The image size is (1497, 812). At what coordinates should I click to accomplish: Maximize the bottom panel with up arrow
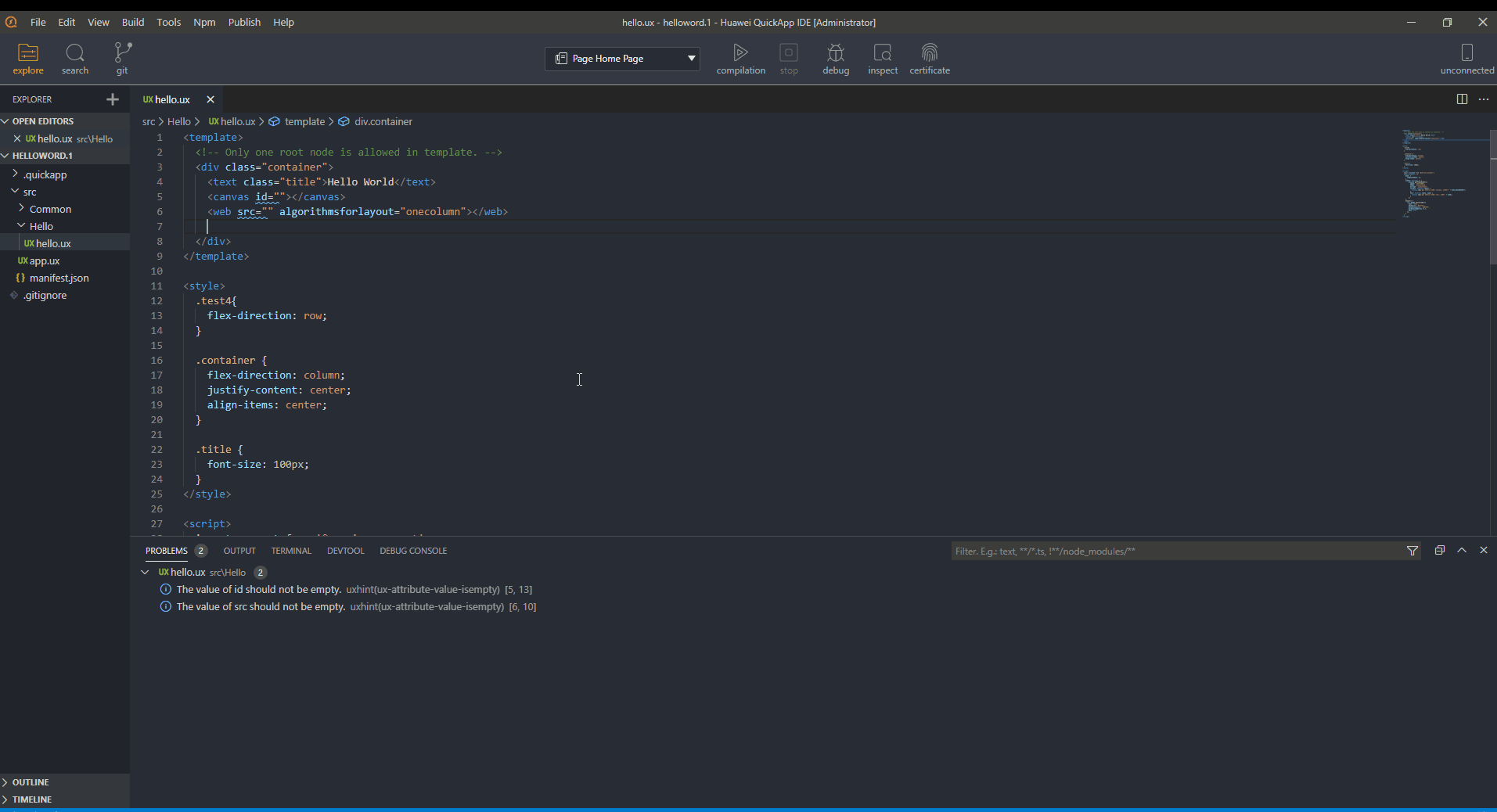click(x=1462, y=551)
